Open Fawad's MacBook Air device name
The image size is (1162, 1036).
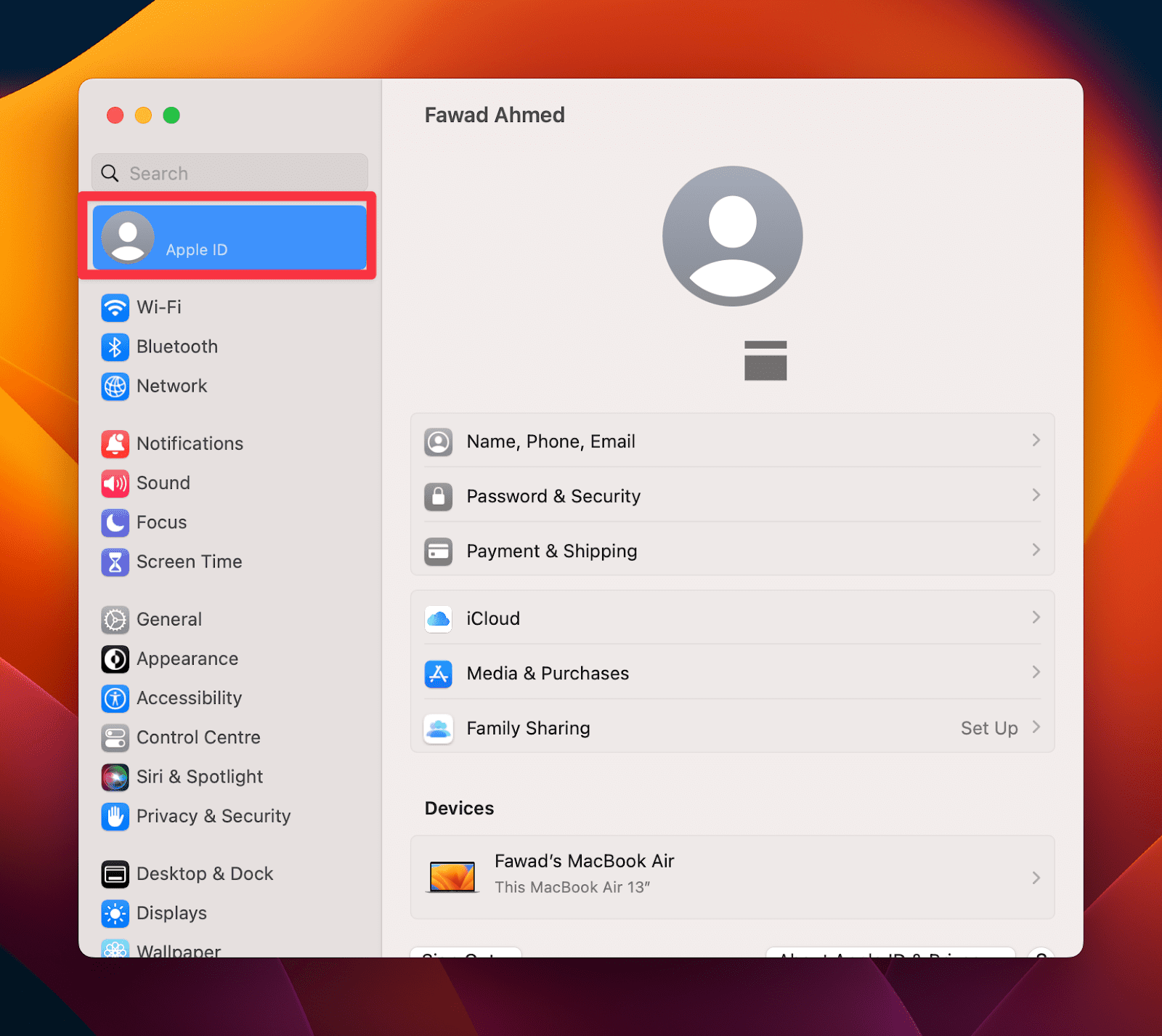tap(585, 861)
